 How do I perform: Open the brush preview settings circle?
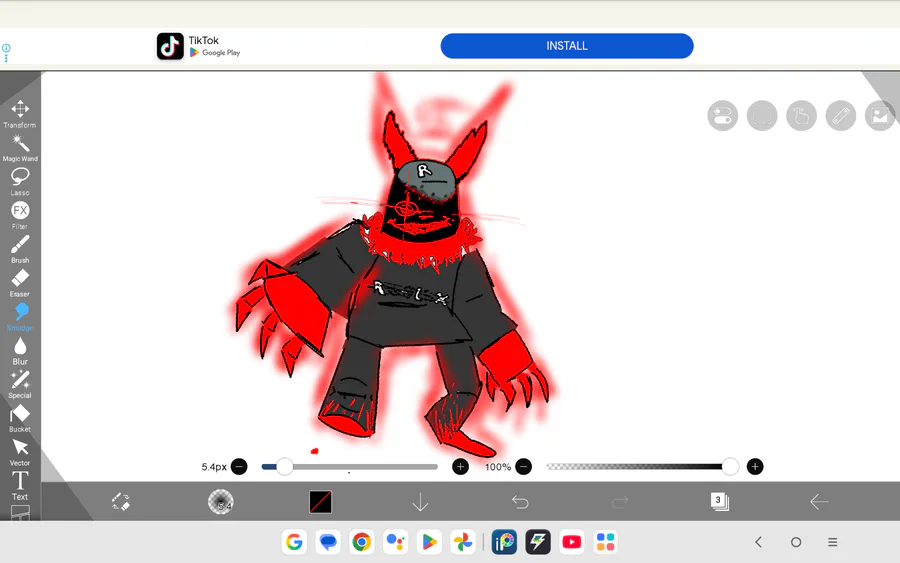click(x=220, y=502)
